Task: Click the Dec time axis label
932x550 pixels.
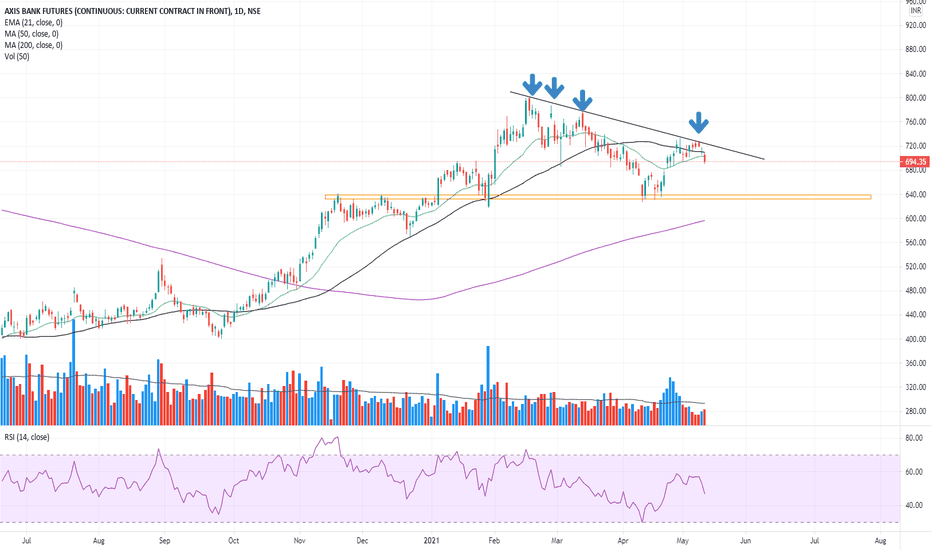Action: coord(362,540)
